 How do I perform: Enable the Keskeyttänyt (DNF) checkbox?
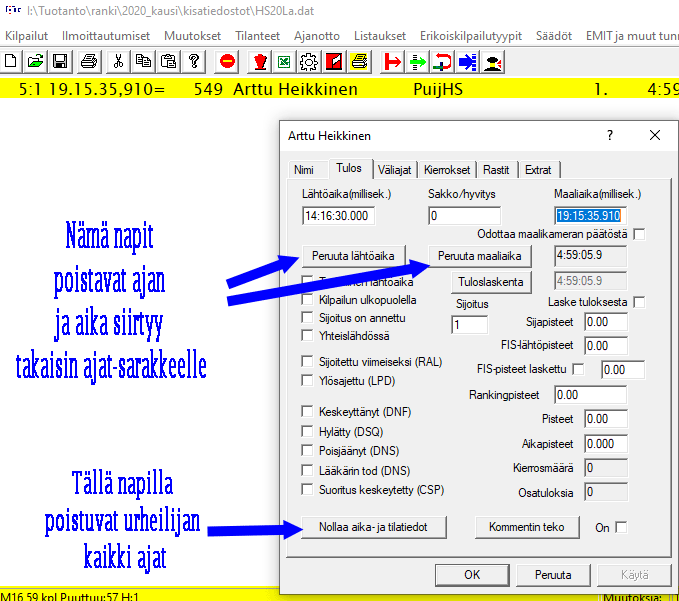point(308,412)
